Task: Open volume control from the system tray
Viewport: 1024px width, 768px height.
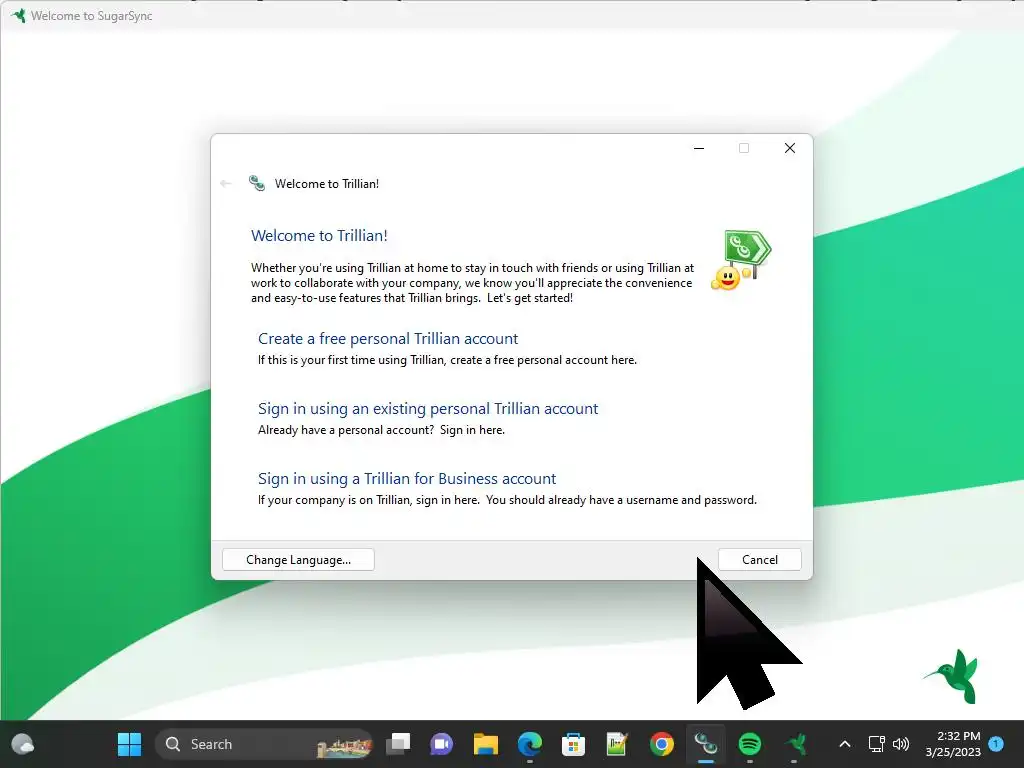Action: coord(901,744)
